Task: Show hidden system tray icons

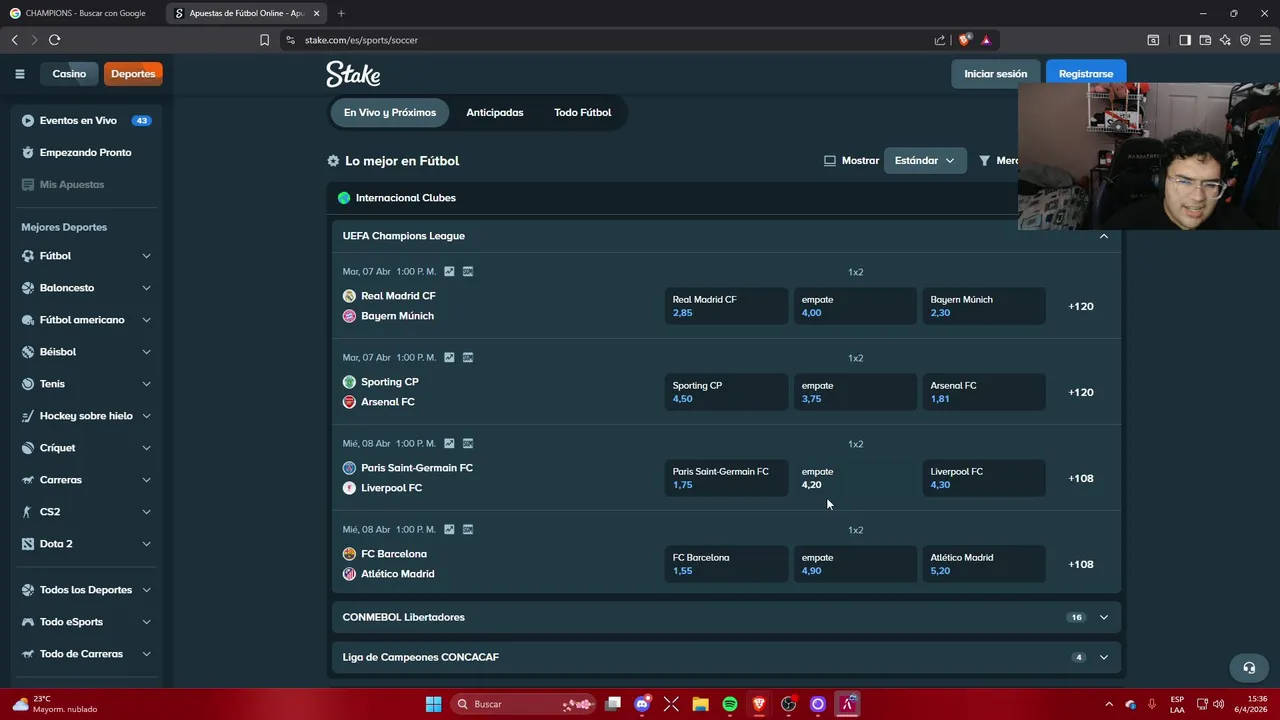Action: (1108, 704)
